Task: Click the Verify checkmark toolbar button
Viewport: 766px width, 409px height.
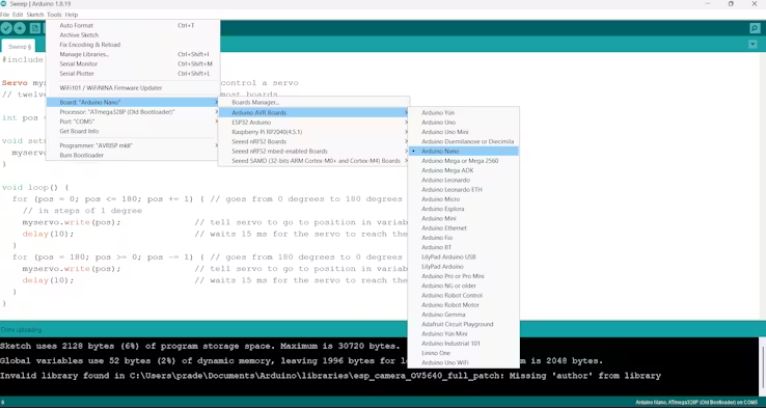Action: point(7,28)
